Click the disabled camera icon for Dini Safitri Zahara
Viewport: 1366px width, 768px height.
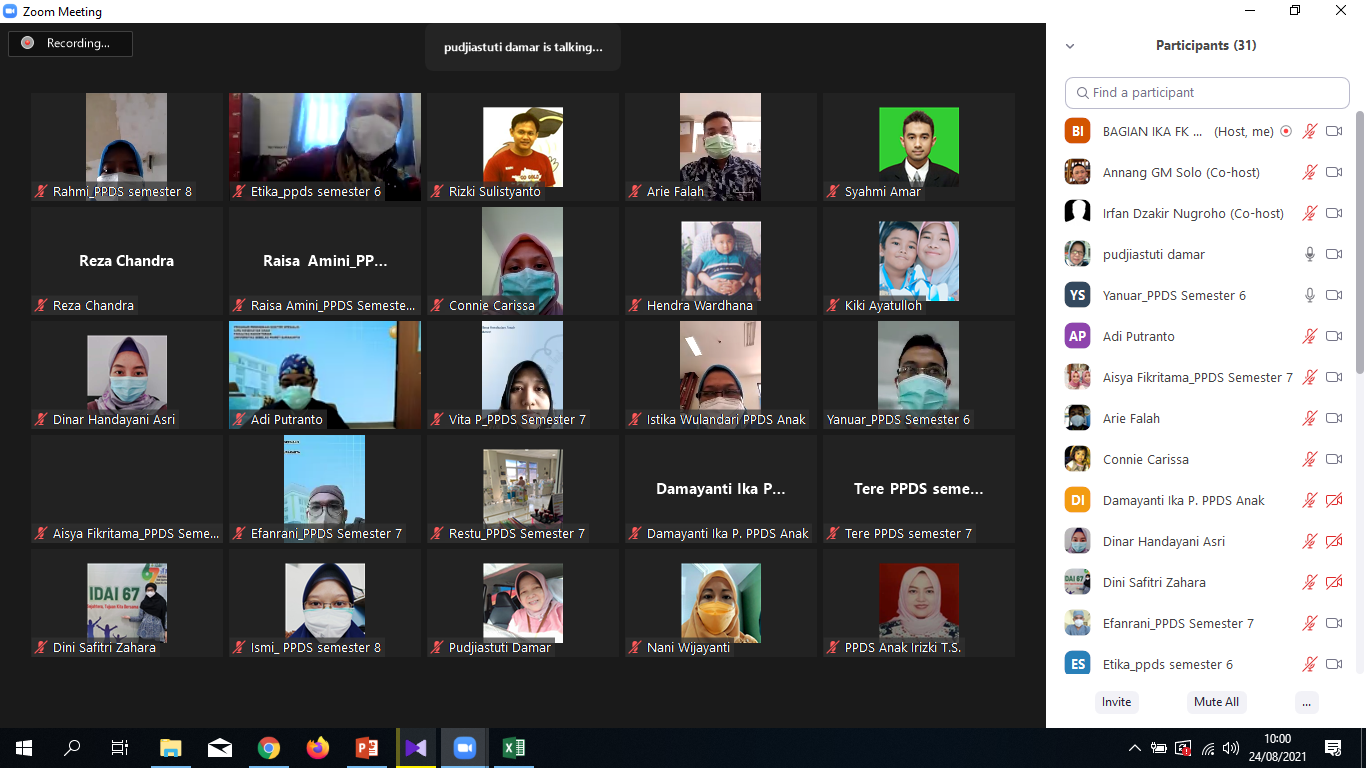point(1333,582)
